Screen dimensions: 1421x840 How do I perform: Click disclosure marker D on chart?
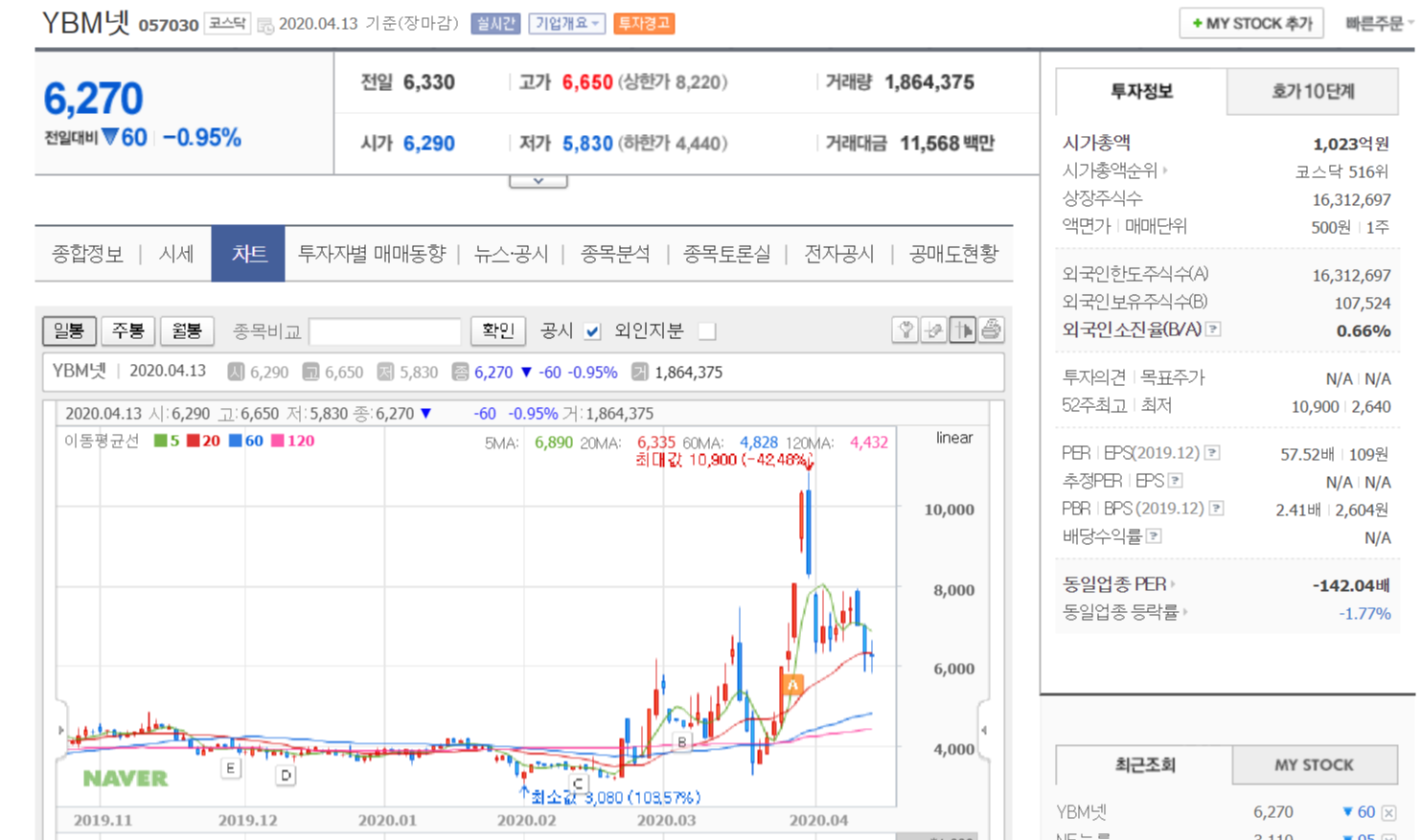286,775
